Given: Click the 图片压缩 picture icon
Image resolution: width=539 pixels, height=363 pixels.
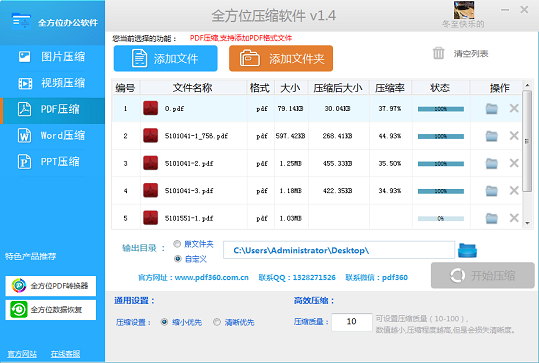Looking at the screenshot, I should click(x=24, y=57).
